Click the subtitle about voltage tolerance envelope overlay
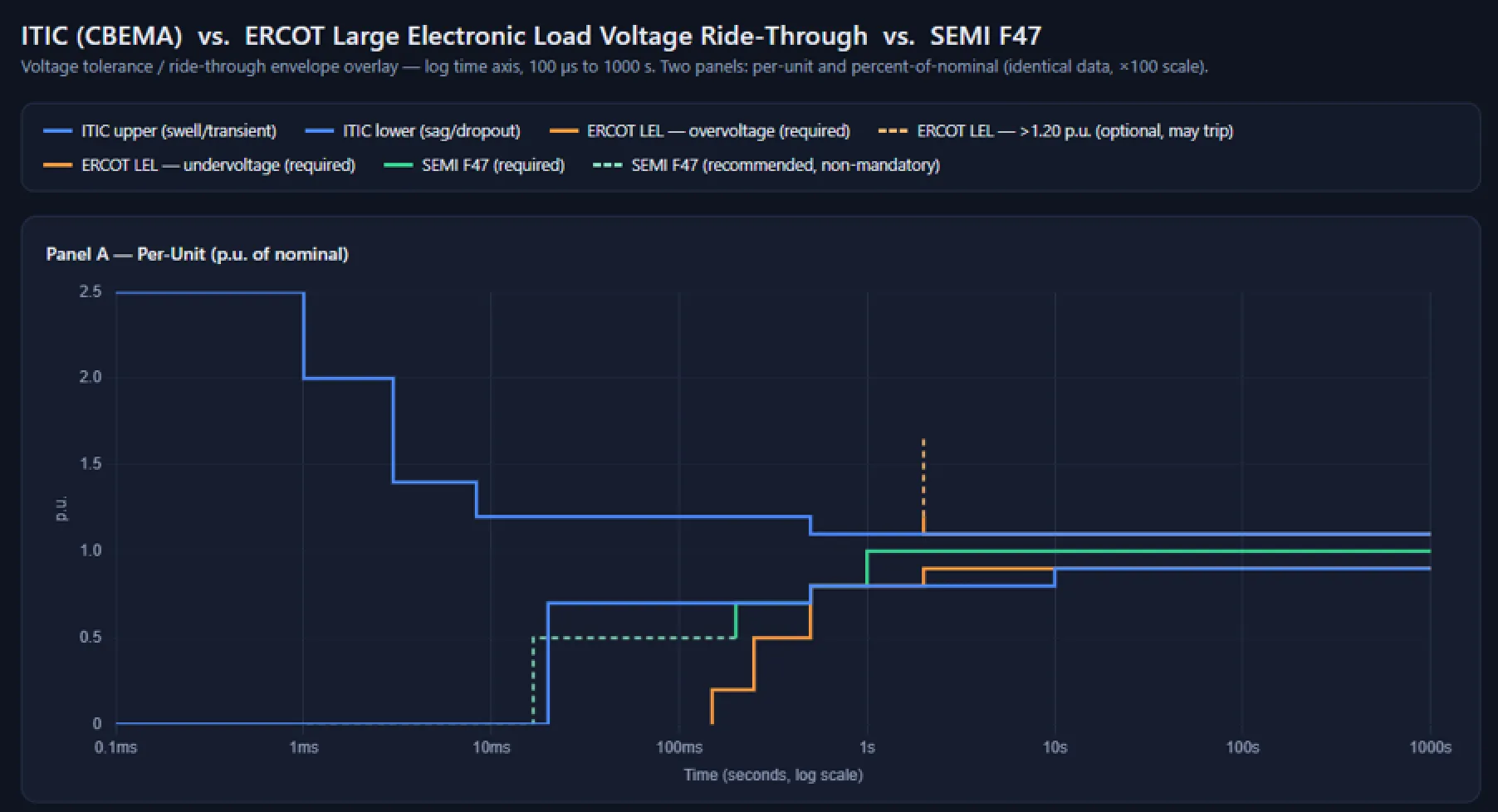This screenshot has width=1498, height=812. coord(614,66)
